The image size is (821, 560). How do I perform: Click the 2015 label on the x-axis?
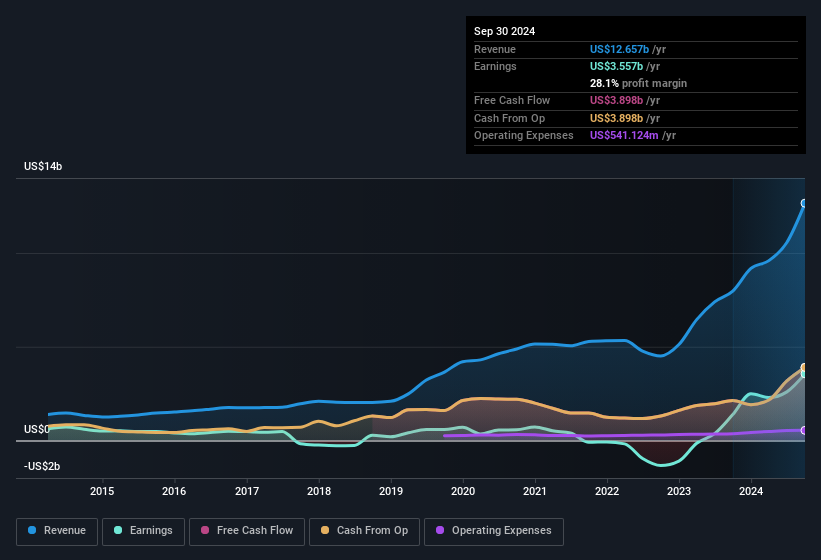(x=102, y=491)
